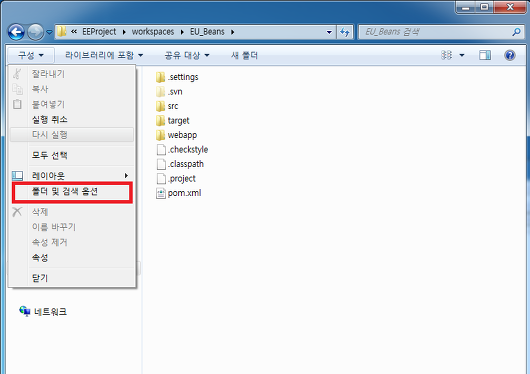Open address bar history dropdown

(x=329, y=32)
